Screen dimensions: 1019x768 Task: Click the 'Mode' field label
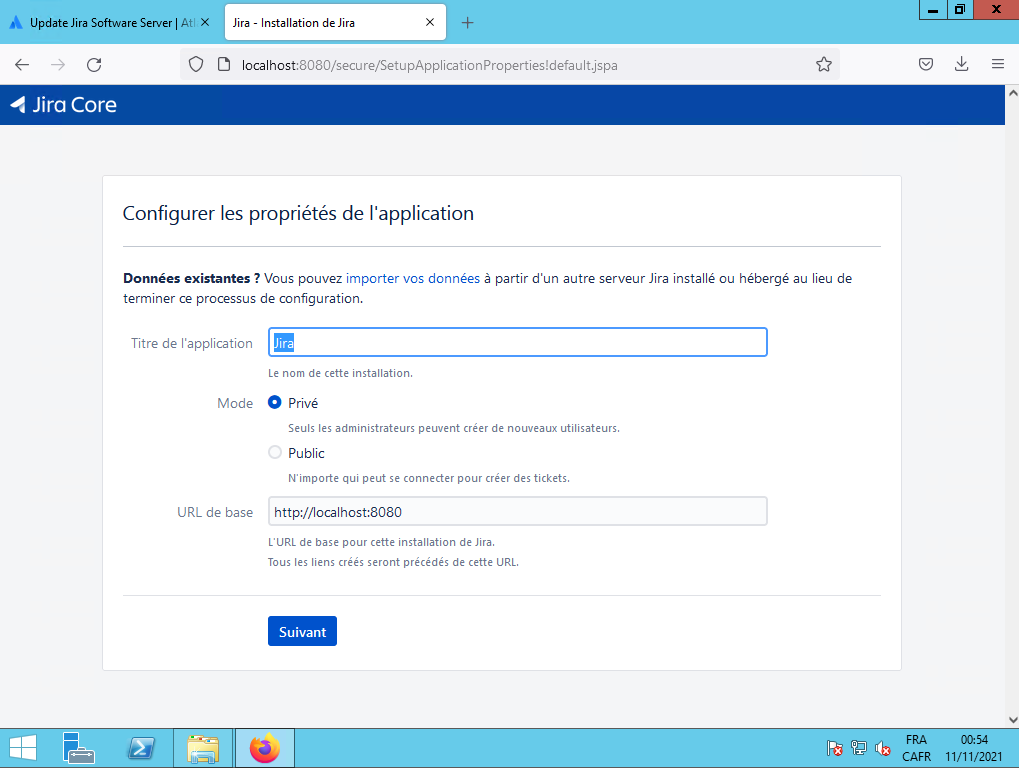235,403
